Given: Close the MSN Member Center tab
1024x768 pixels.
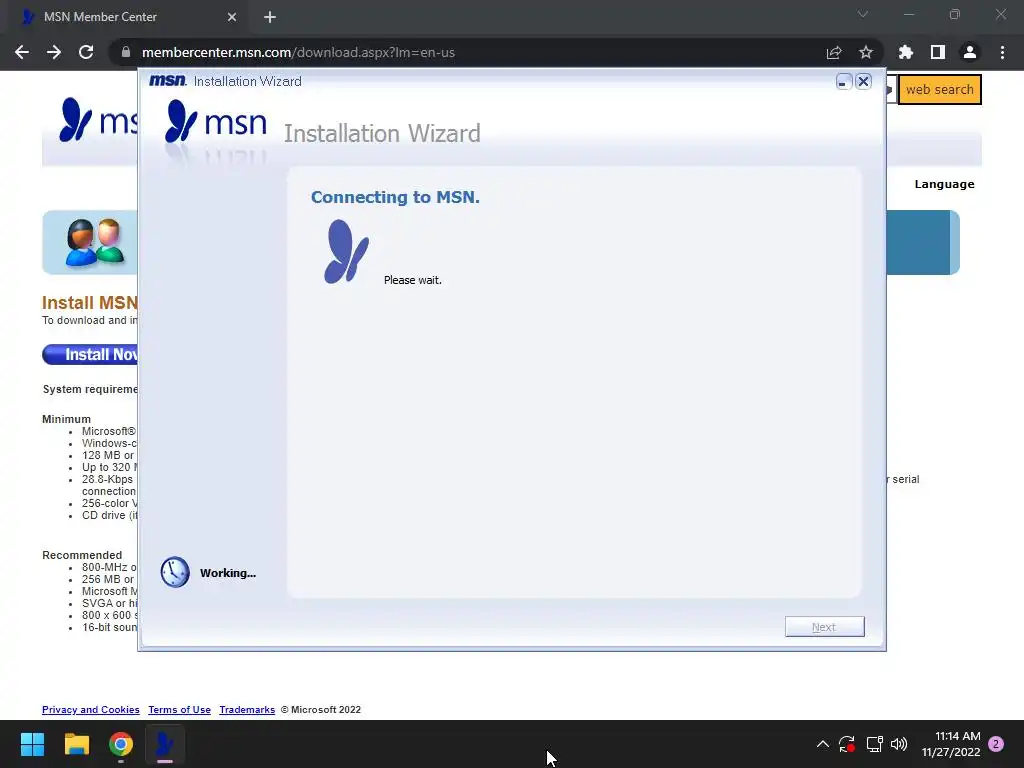Looking at the screenshot, I should [232, 17].
